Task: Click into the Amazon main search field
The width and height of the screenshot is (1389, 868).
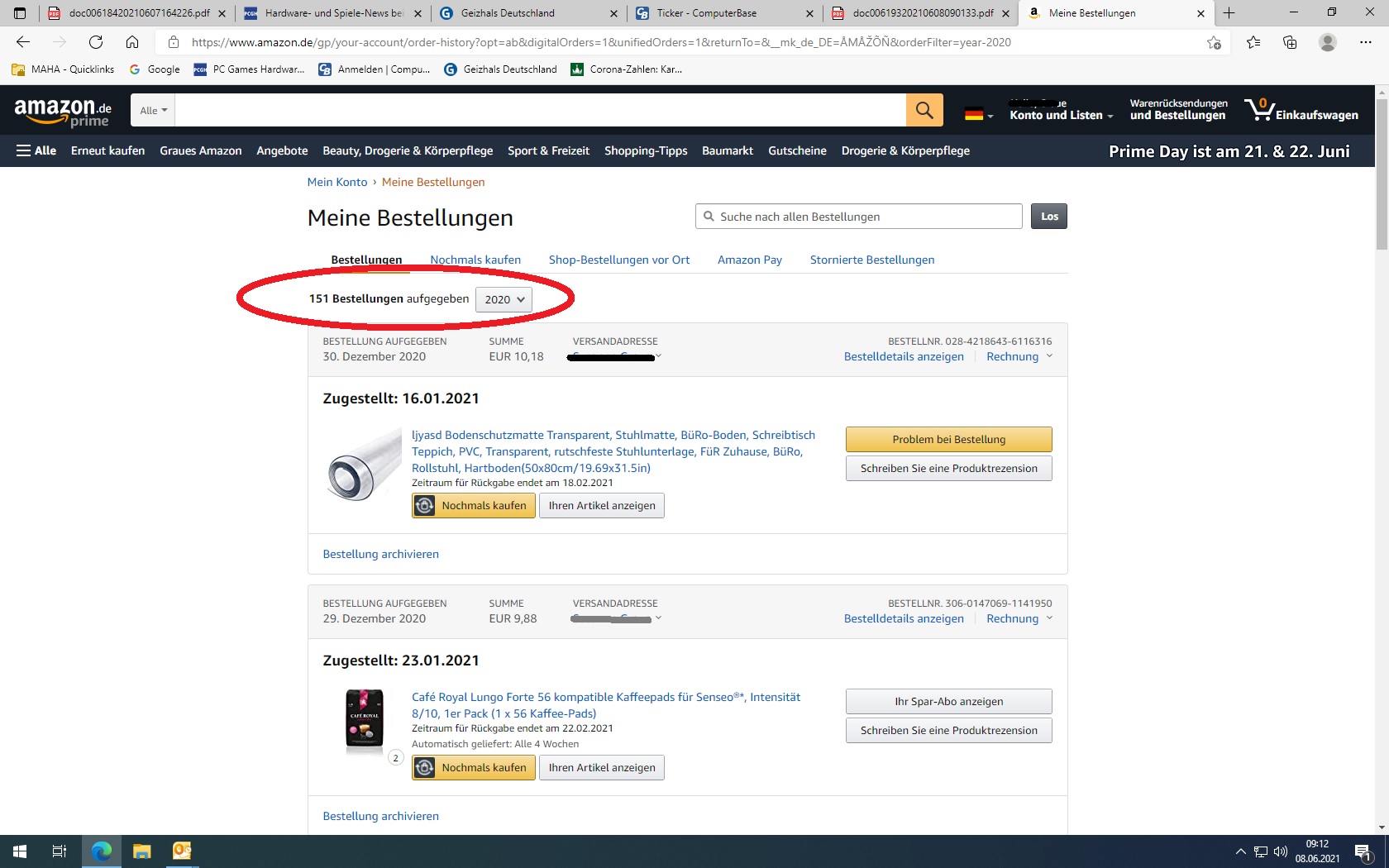Action: click(x=541, y=110)
